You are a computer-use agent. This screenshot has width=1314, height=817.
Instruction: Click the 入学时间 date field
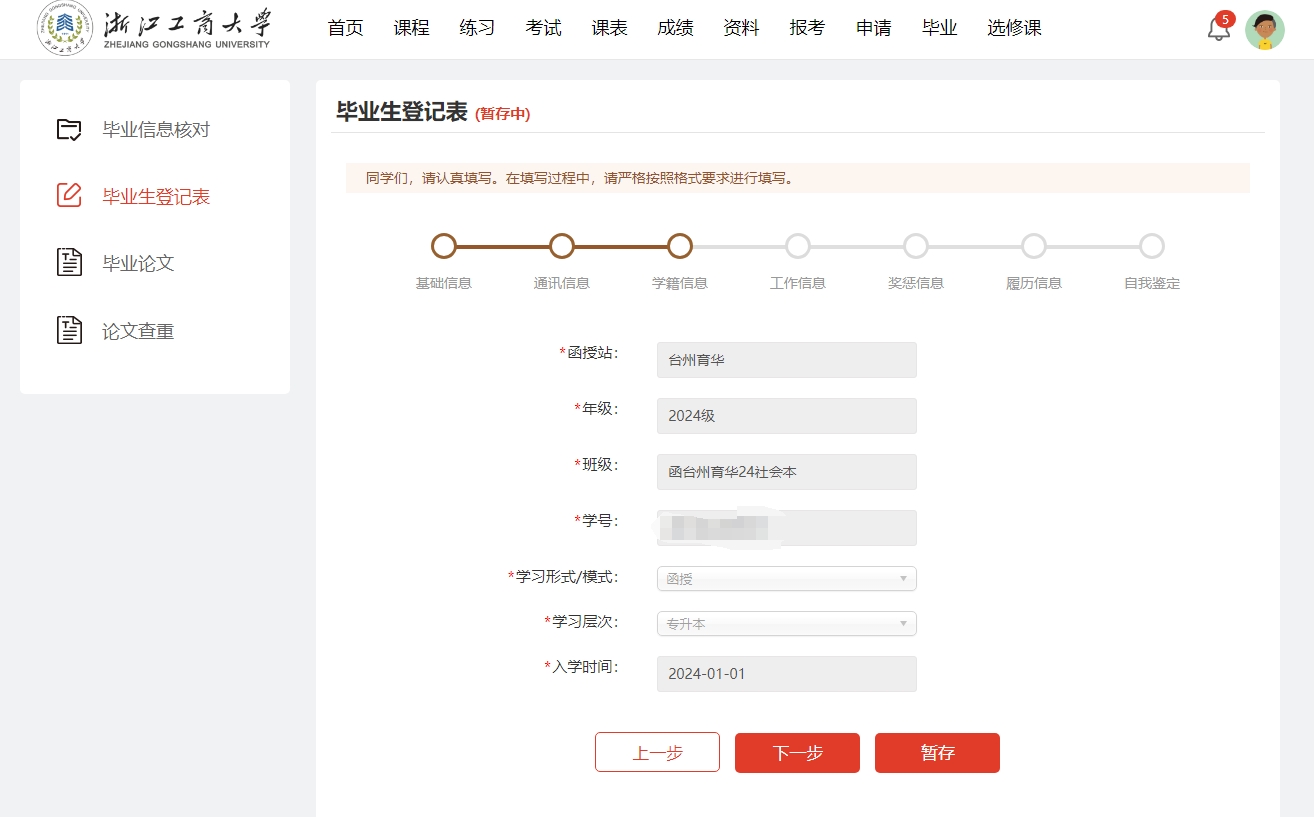pos(786,674)
